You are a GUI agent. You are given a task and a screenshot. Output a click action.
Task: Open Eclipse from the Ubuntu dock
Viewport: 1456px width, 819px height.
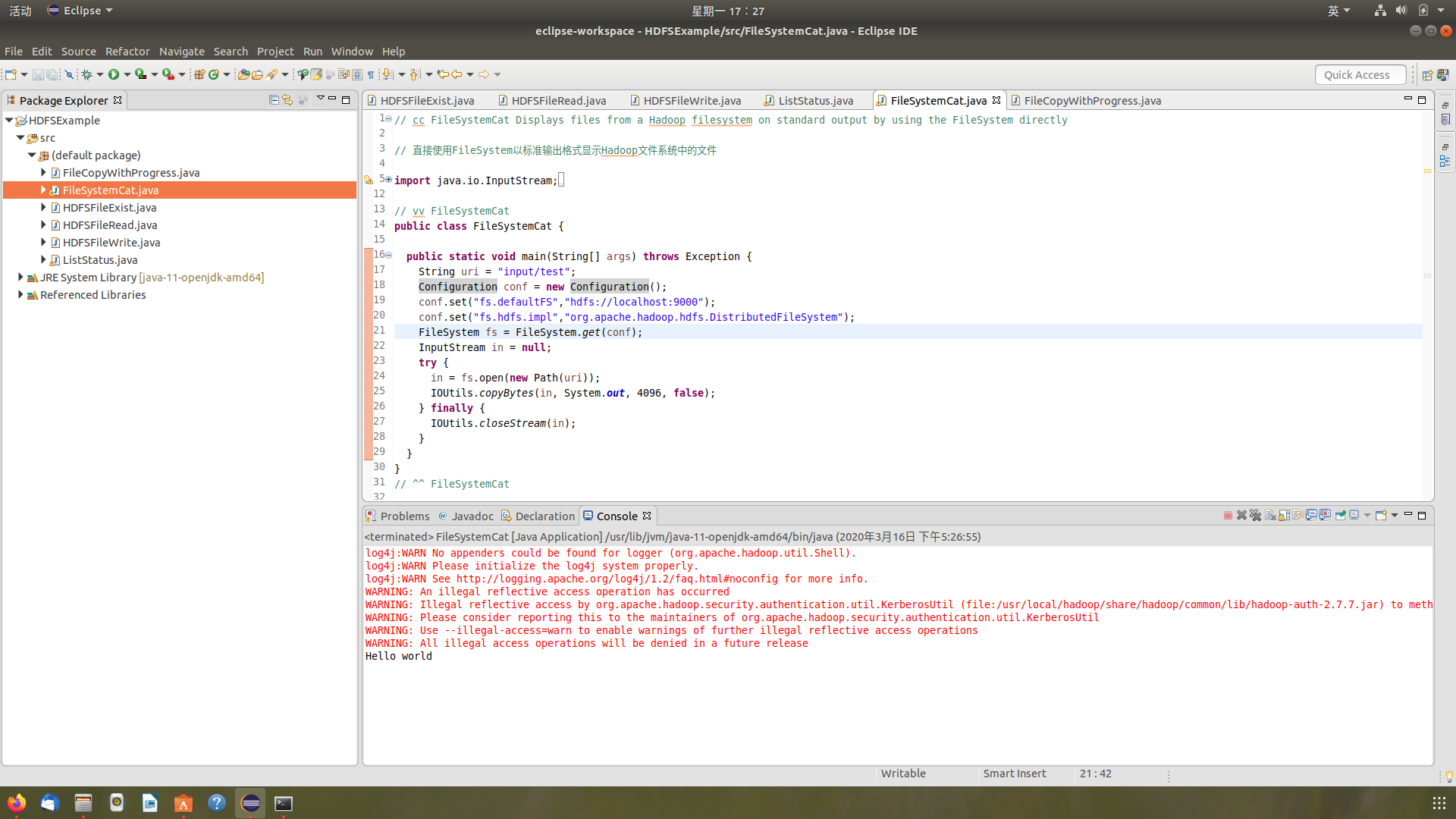click(x=250, y=803)
